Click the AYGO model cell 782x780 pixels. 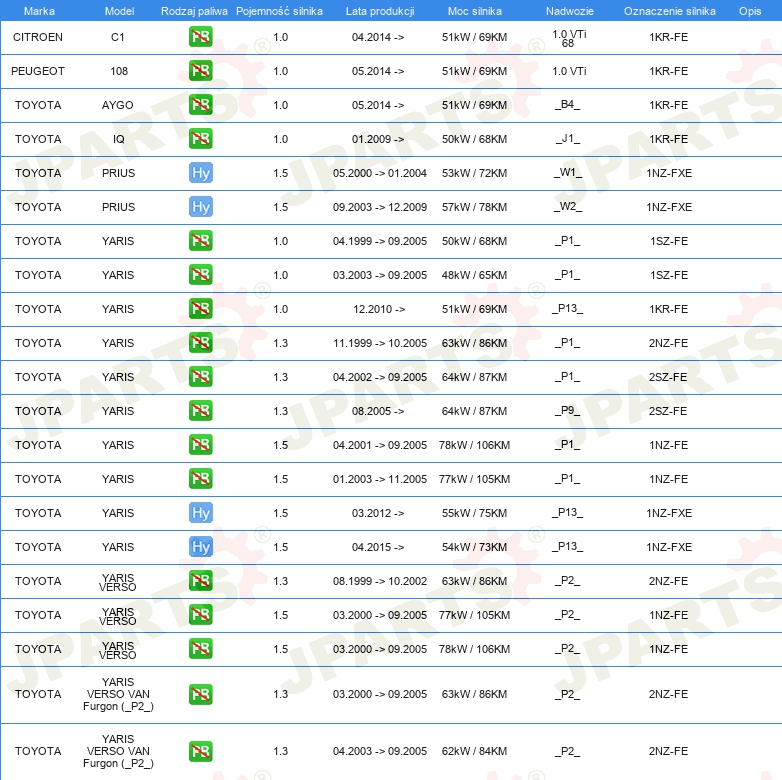coord(118,105)
